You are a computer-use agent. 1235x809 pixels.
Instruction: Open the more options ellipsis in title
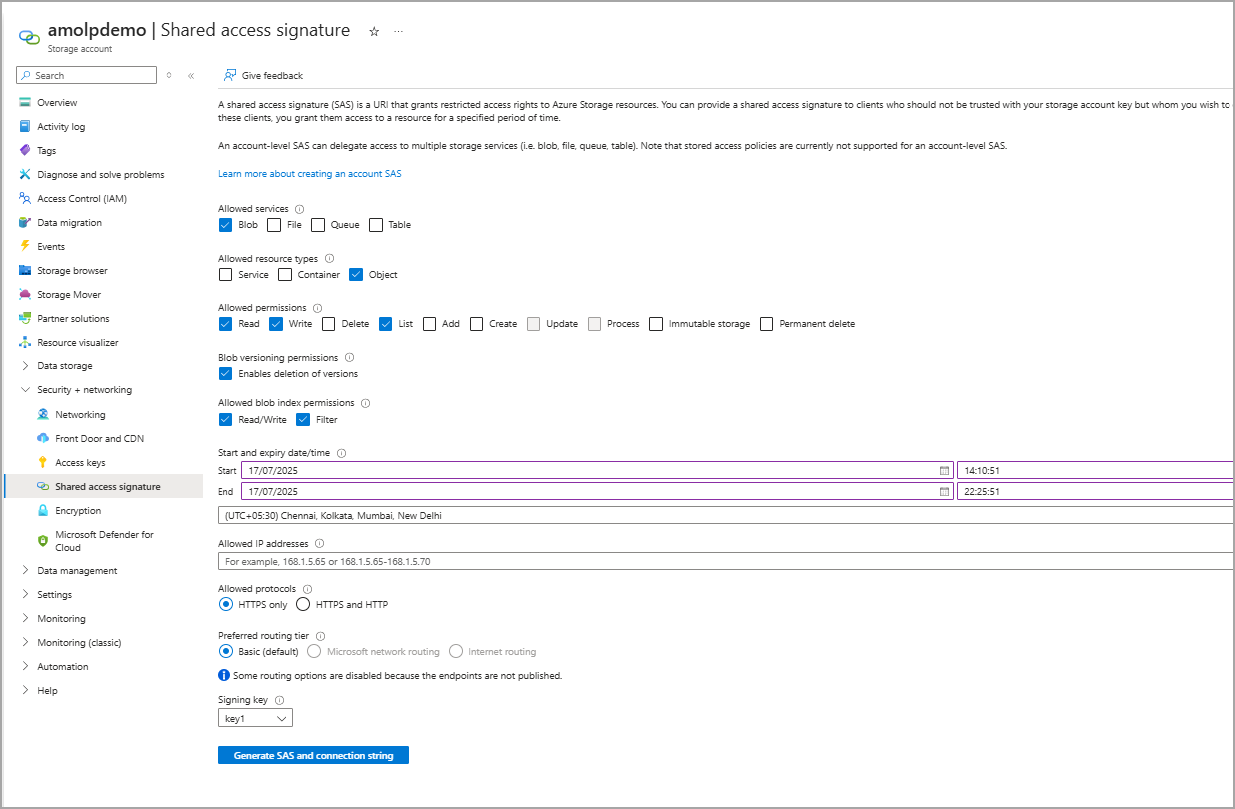[398, 31]
